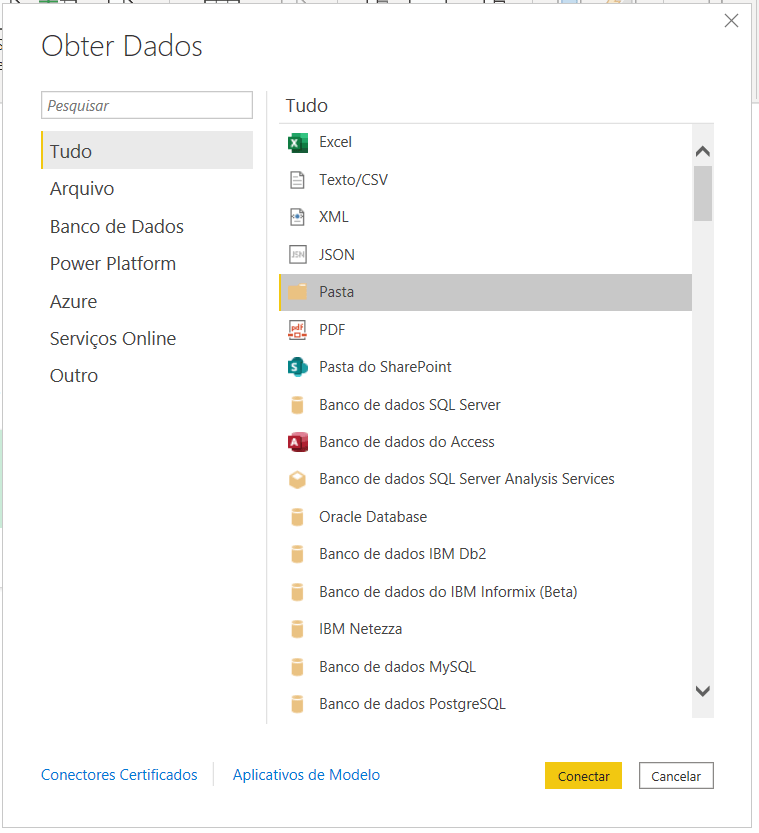
Task: Click the PostgreSQL database icon
Action: [297, 704]
